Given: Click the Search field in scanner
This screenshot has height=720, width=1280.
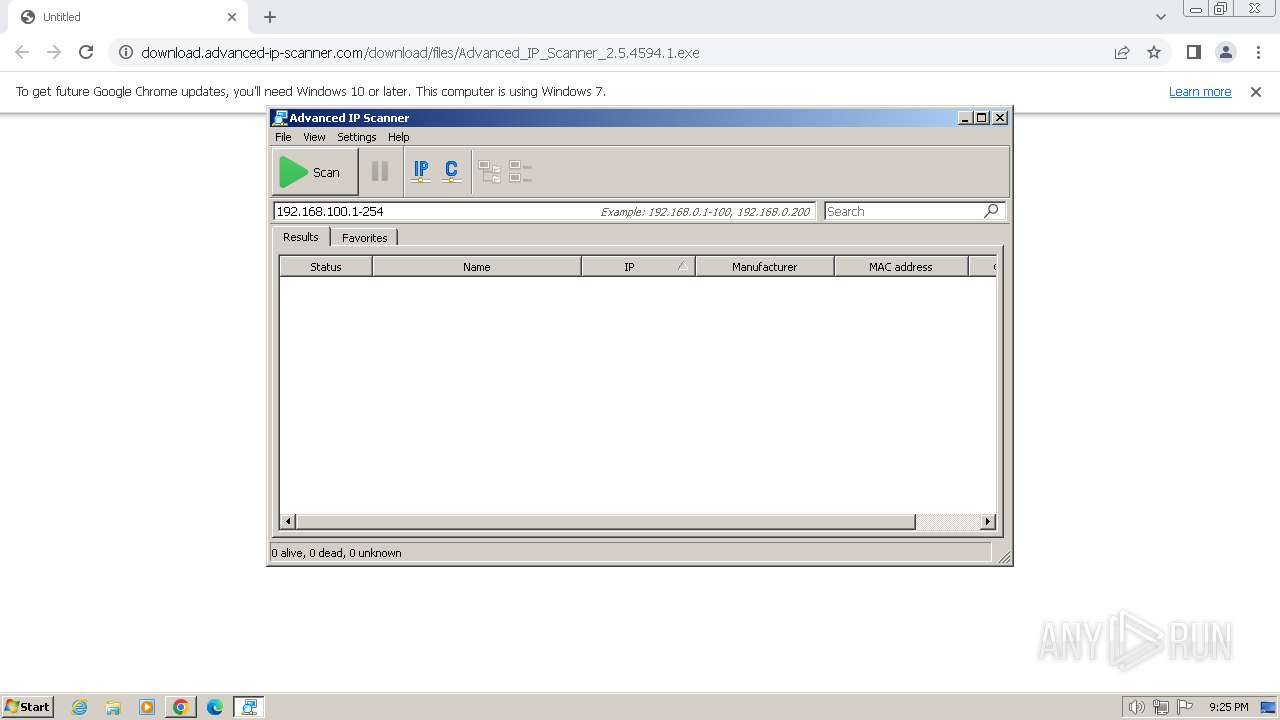Looking at the screenshot, I should pos(903,211).
